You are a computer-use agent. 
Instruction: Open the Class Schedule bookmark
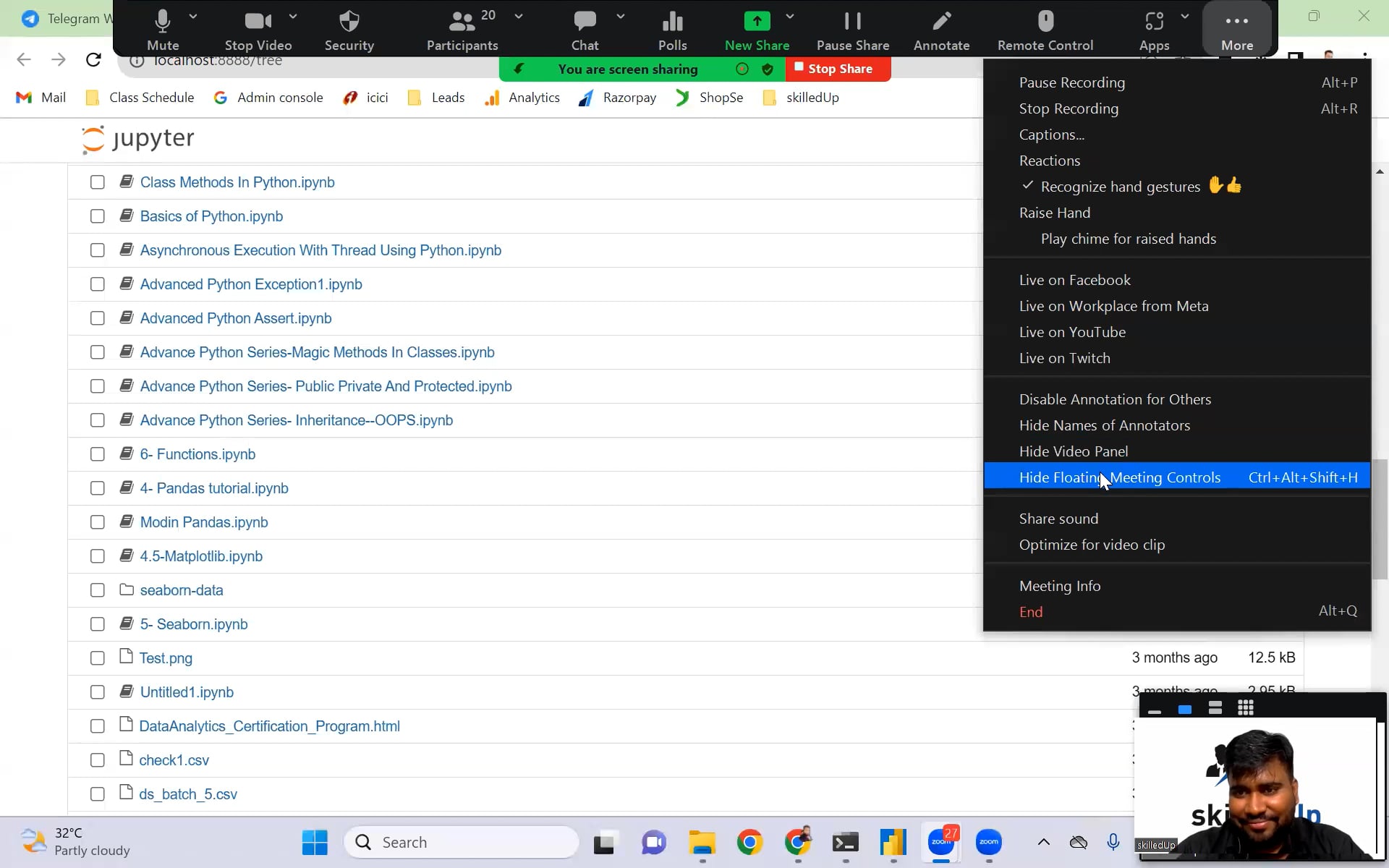[140, 98]
